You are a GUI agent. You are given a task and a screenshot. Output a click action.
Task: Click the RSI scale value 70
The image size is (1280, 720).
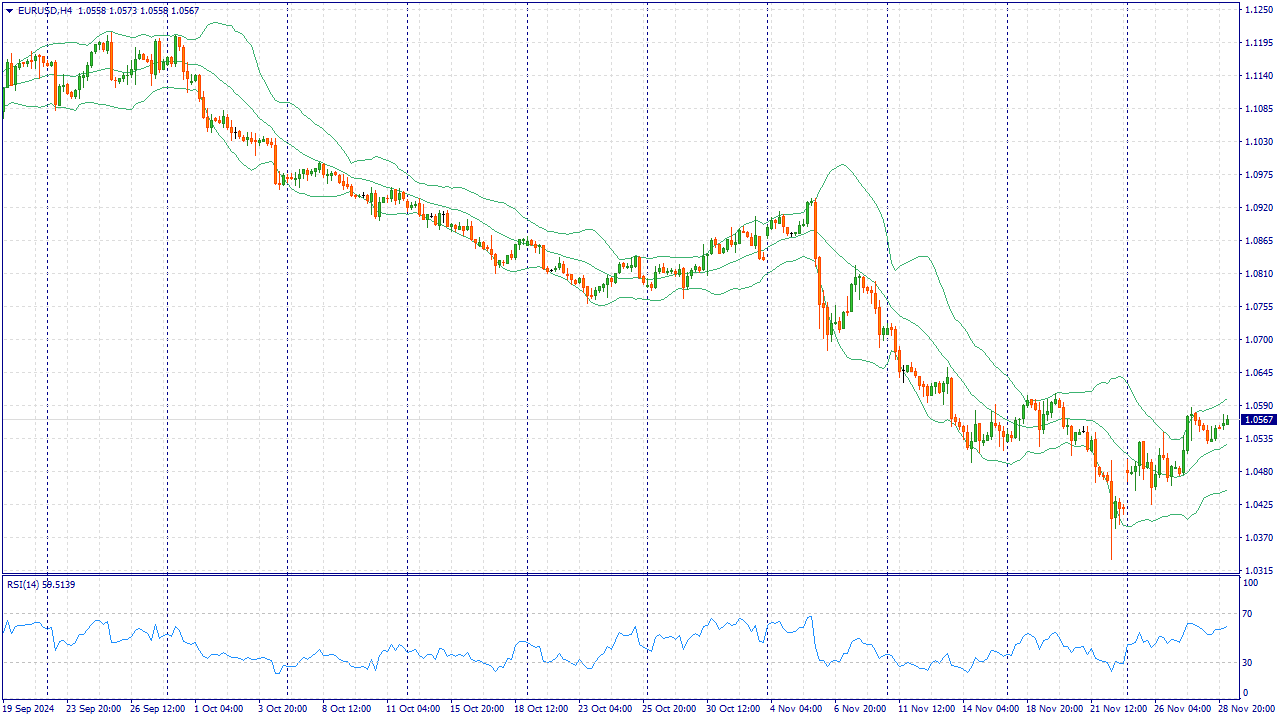1249,614
